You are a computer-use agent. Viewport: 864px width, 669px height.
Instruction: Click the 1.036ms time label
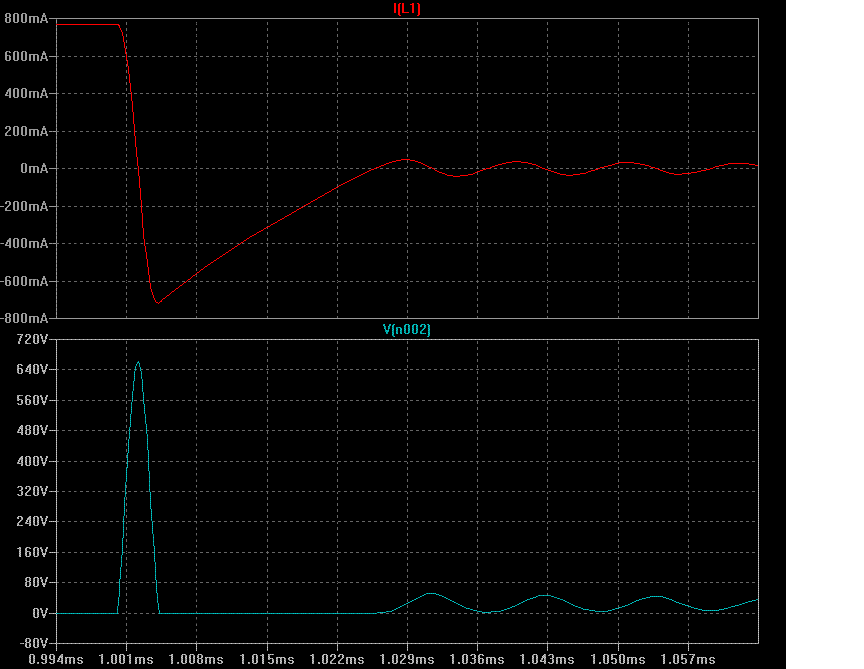(x=477, y=659)
